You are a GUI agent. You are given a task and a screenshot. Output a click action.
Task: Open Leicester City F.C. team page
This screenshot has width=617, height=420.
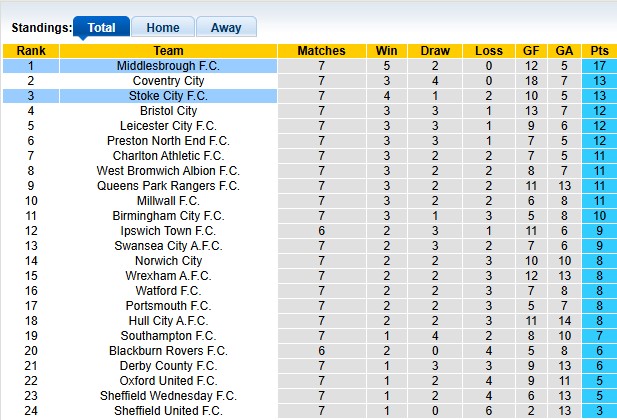(x=168, y=126)
